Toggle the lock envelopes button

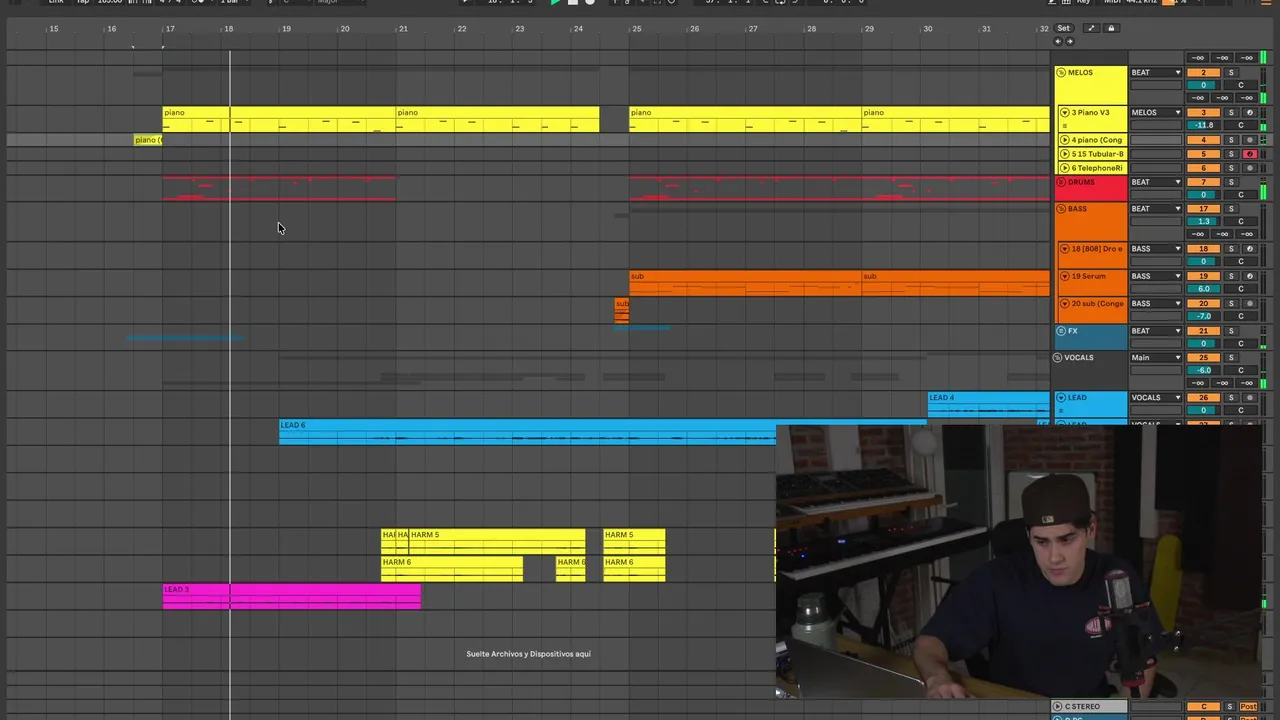(1110, 28)
